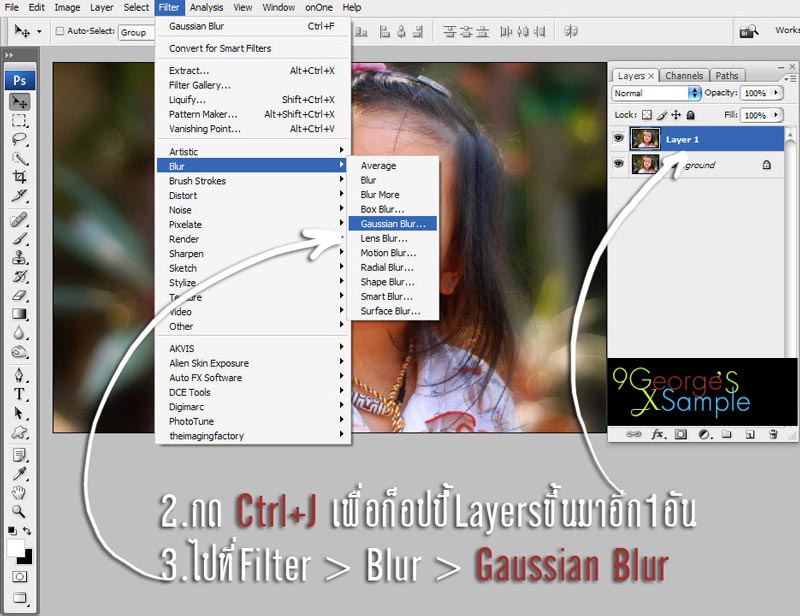Select the Hand tool
Image resolution: width=800 pixels, height=616 pixels.
(19, 493)
